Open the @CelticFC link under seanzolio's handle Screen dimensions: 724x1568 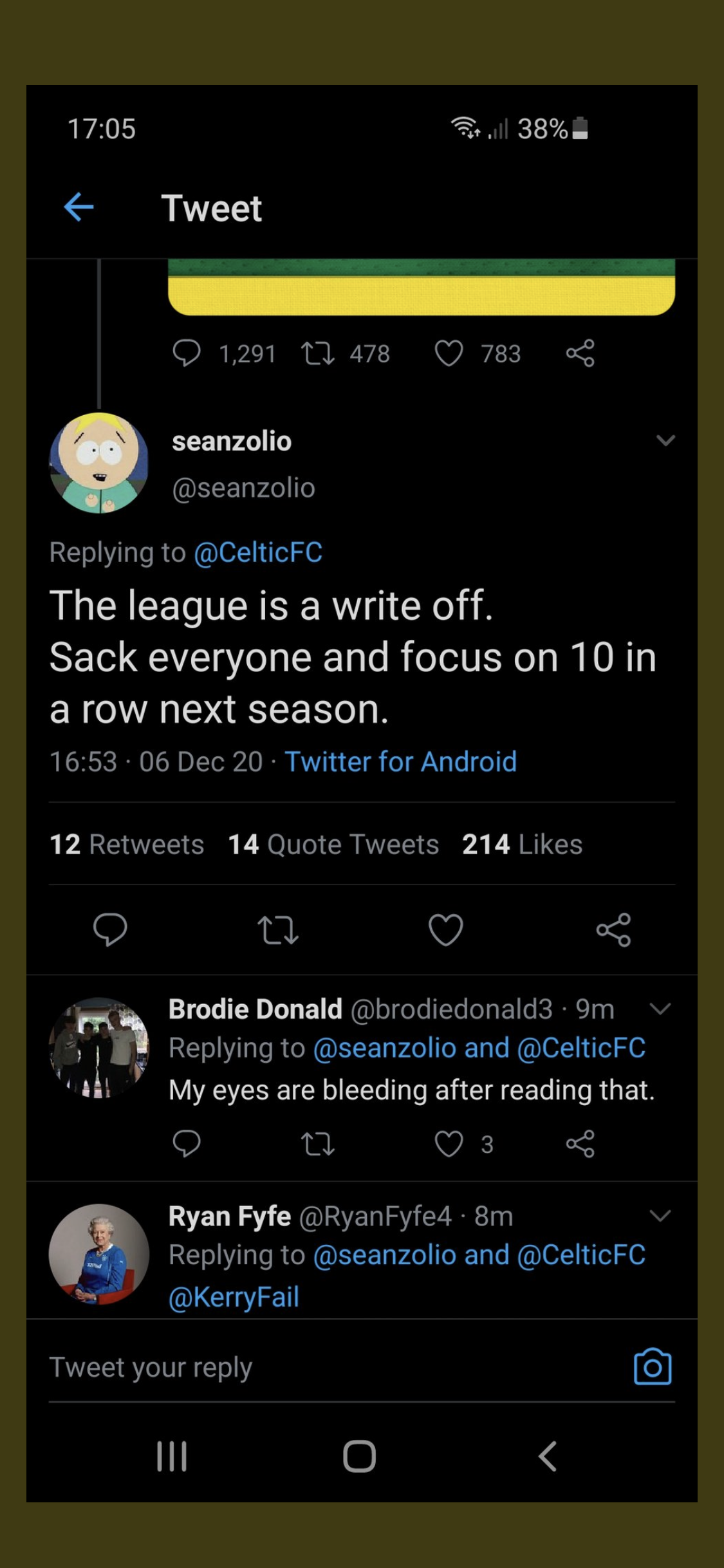[258, 552]
